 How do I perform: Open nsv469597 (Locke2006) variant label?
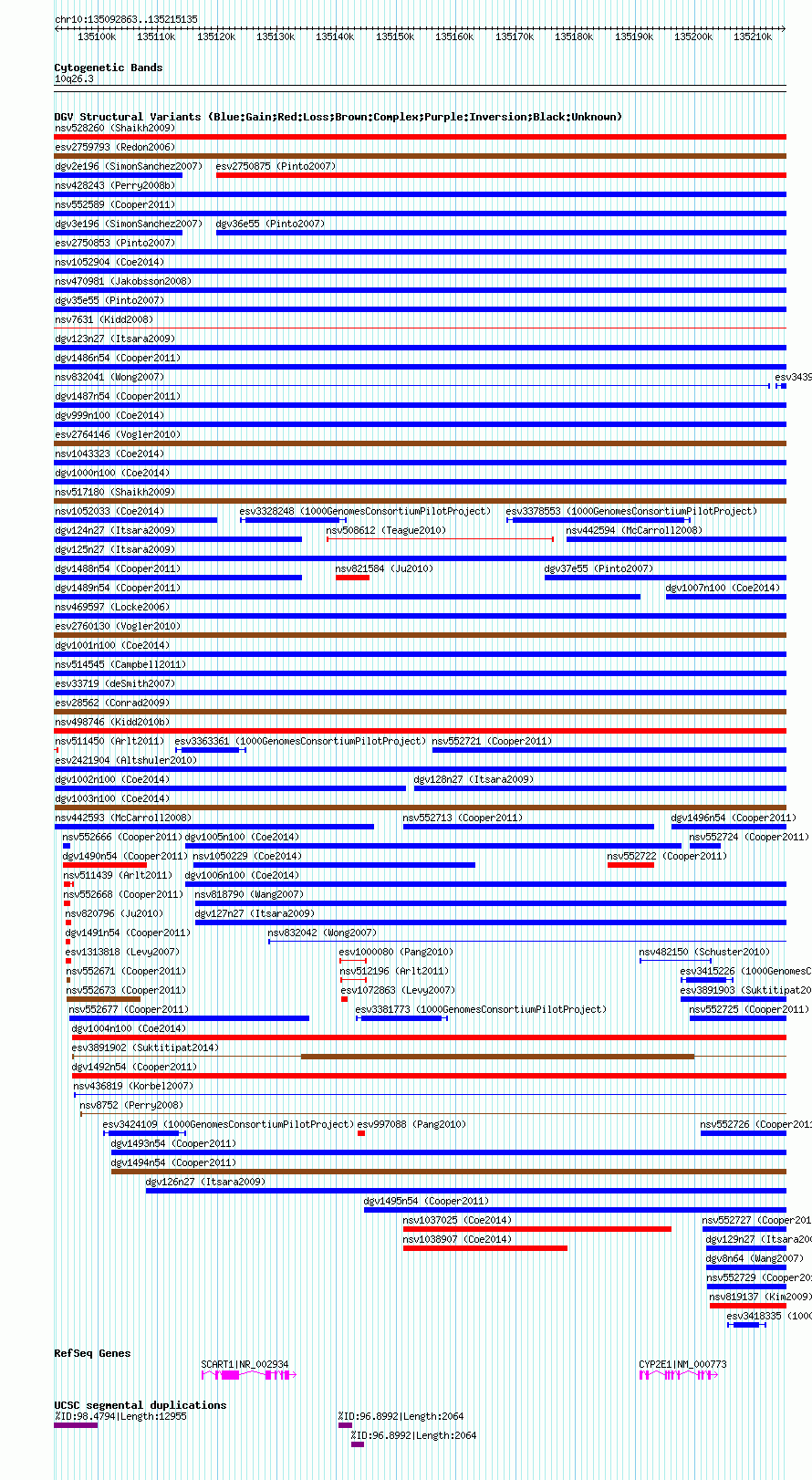click(112, 607)
